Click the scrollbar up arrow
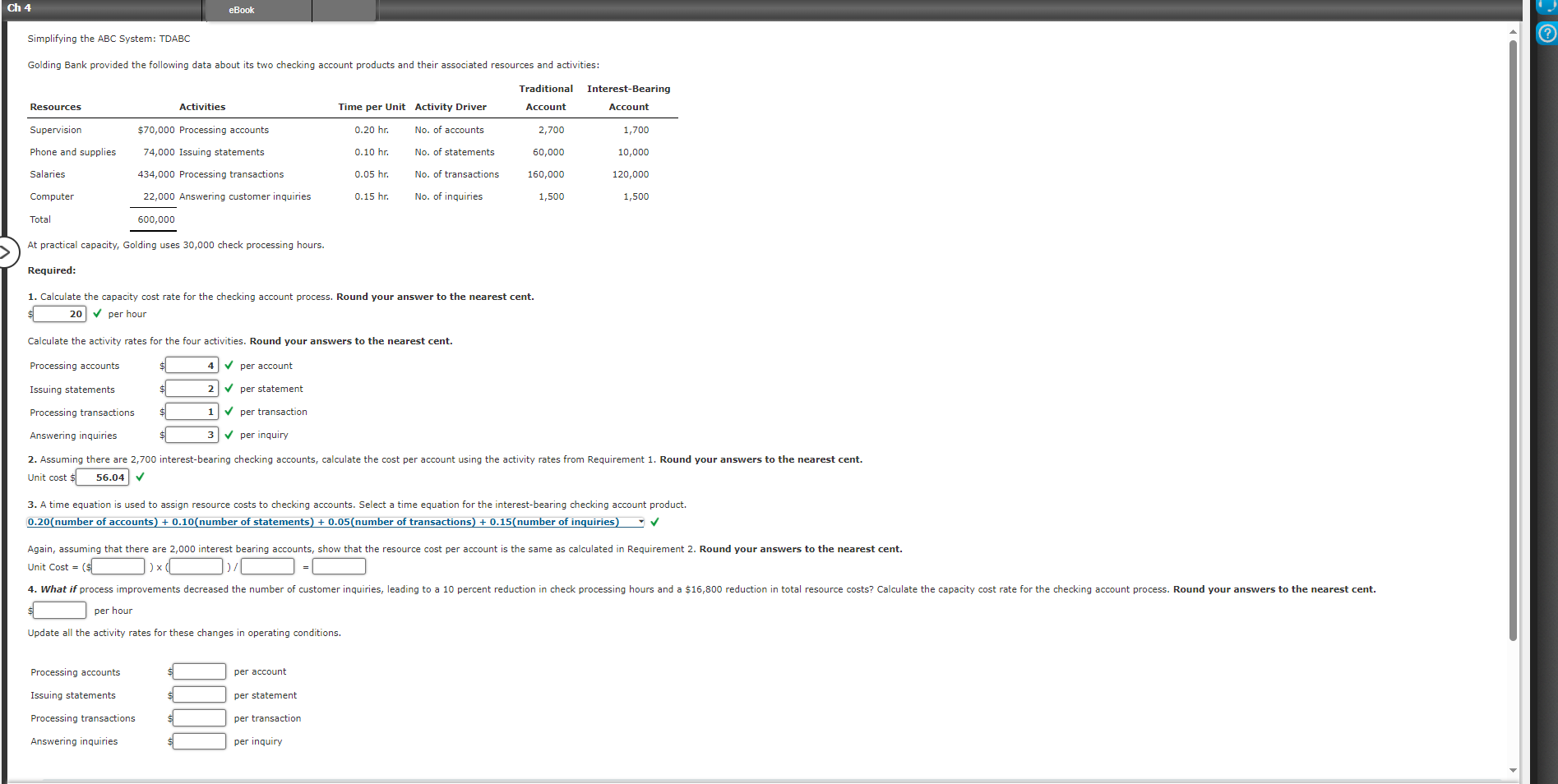This screenshot has height=784, width=1558. coord(1512,30)
